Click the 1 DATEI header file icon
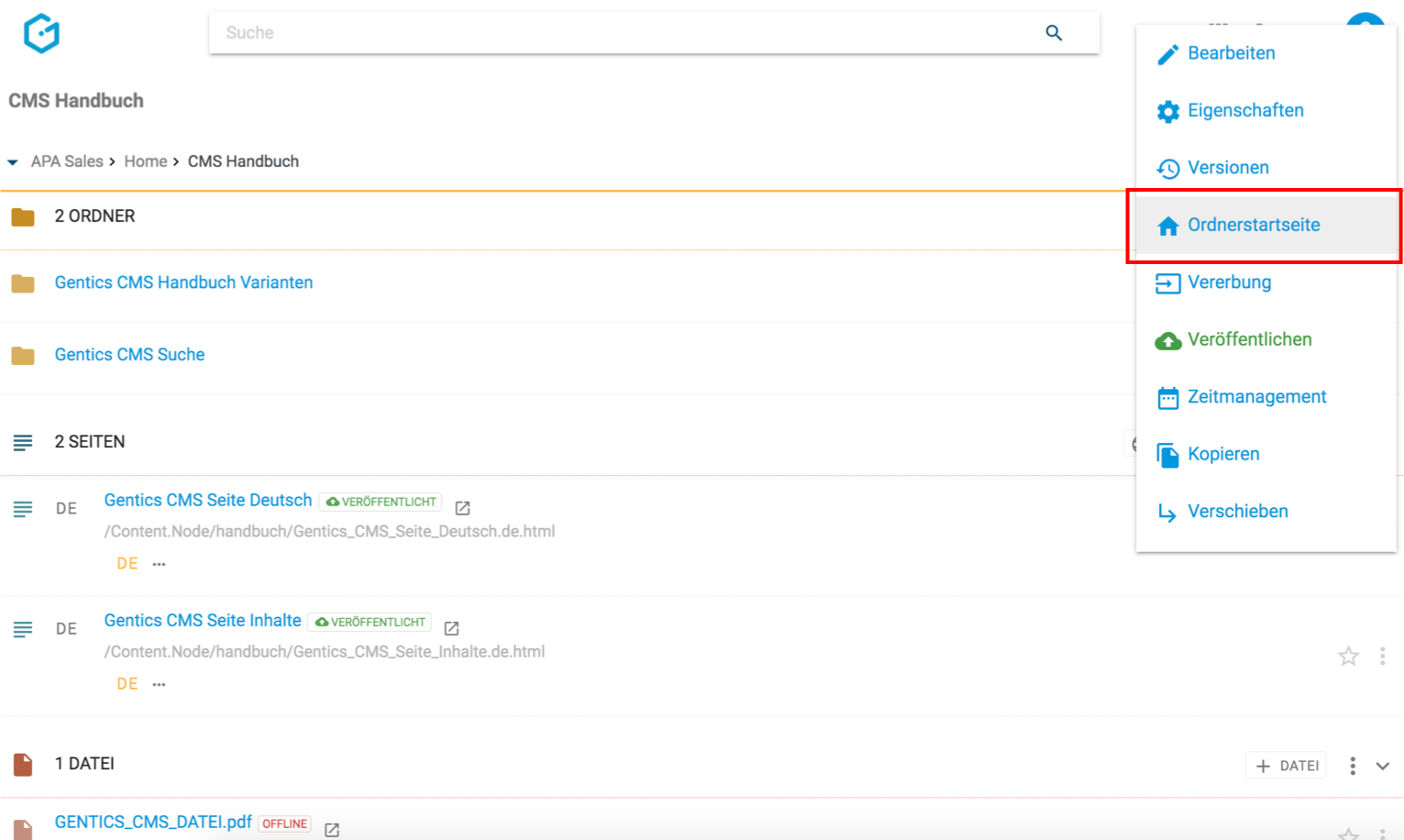This screenshot has width=1404, height=840. click(23, 764)
